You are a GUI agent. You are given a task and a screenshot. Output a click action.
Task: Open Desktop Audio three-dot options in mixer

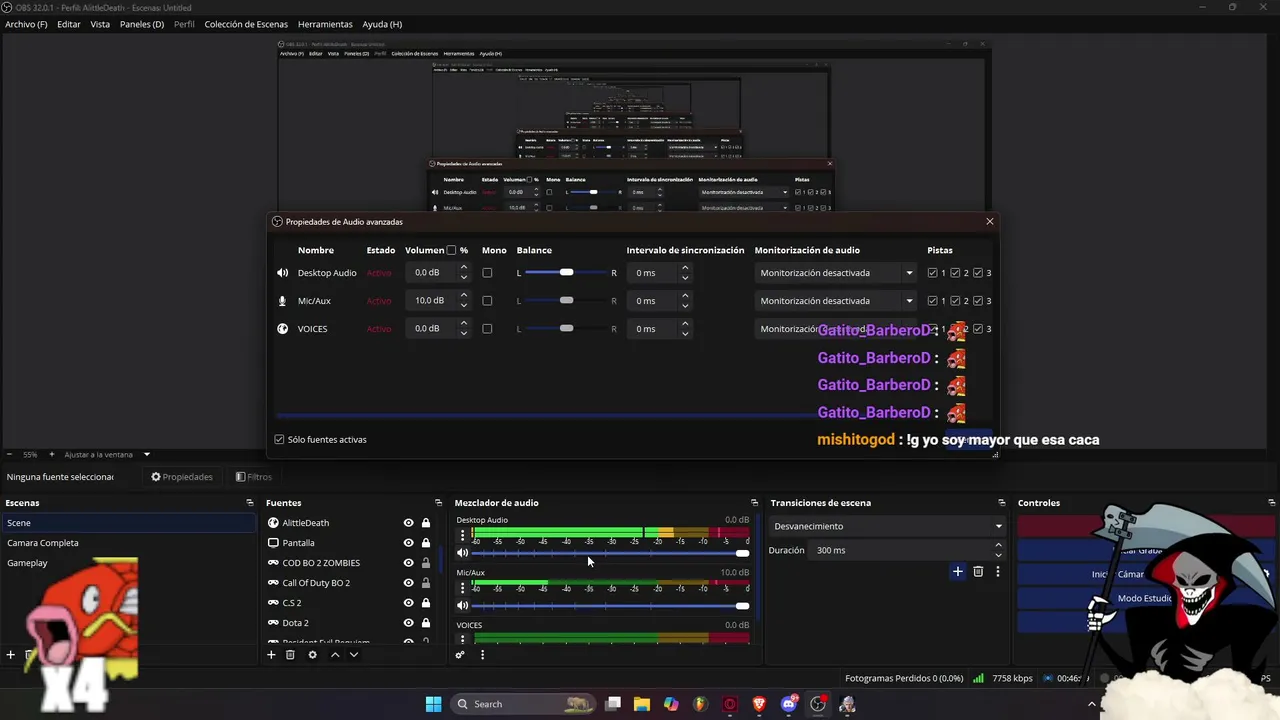pyautogui.click(x=462, y=535)
